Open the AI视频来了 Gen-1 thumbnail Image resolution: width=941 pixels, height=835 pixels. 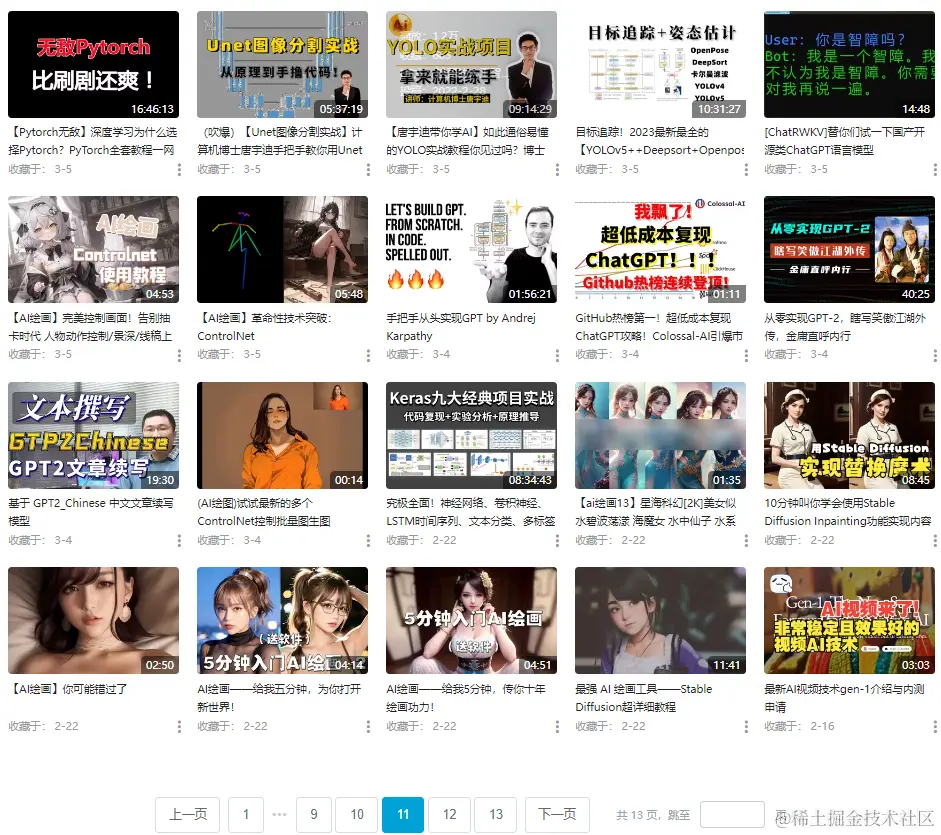[849, 620]
